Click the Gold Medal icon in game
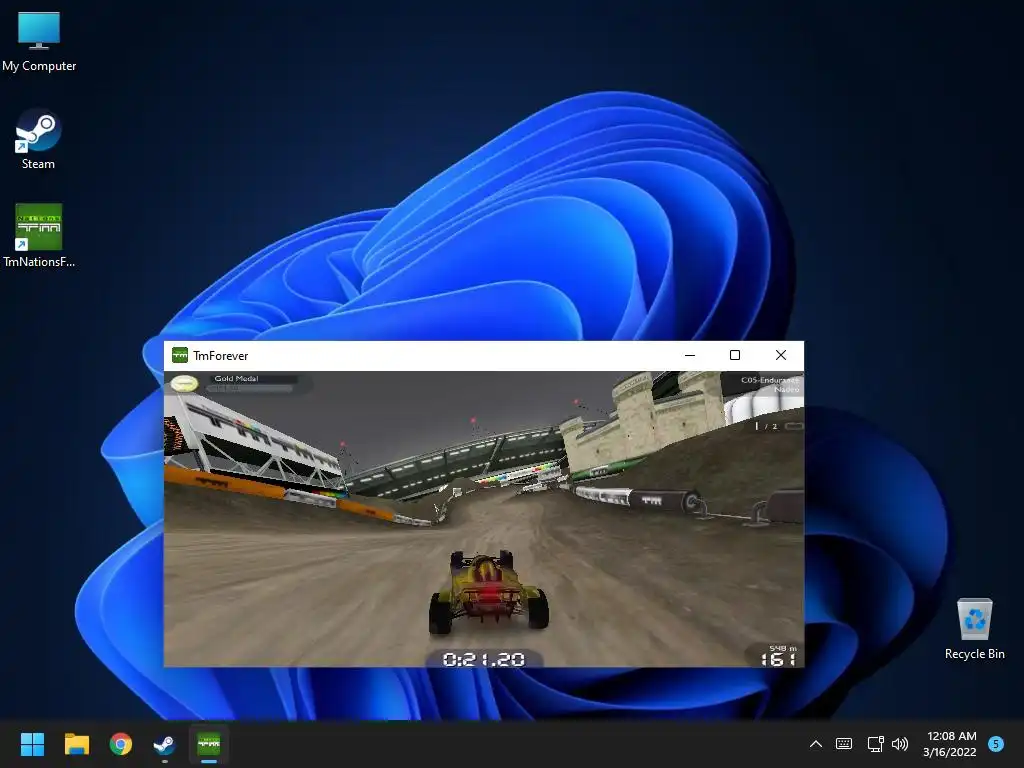 pyautogui.click(x=184, y=383)
